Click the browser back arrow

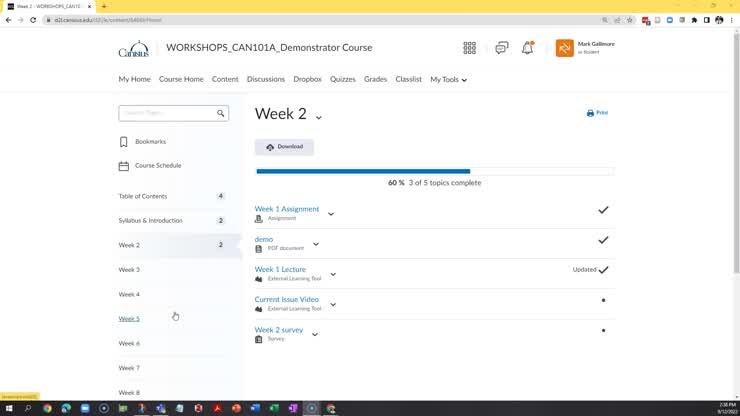[x=8, y=20]
